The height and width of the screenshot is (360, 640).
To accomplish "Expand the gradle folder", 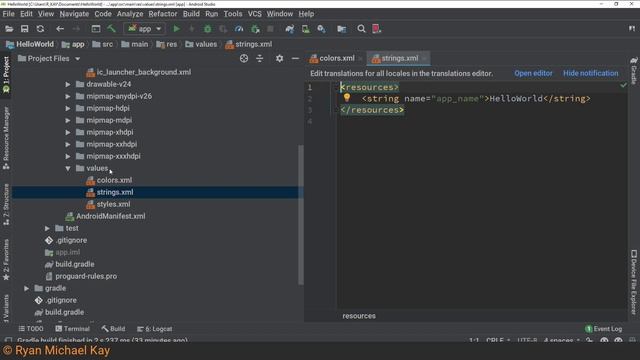I will tap(27, 288).
